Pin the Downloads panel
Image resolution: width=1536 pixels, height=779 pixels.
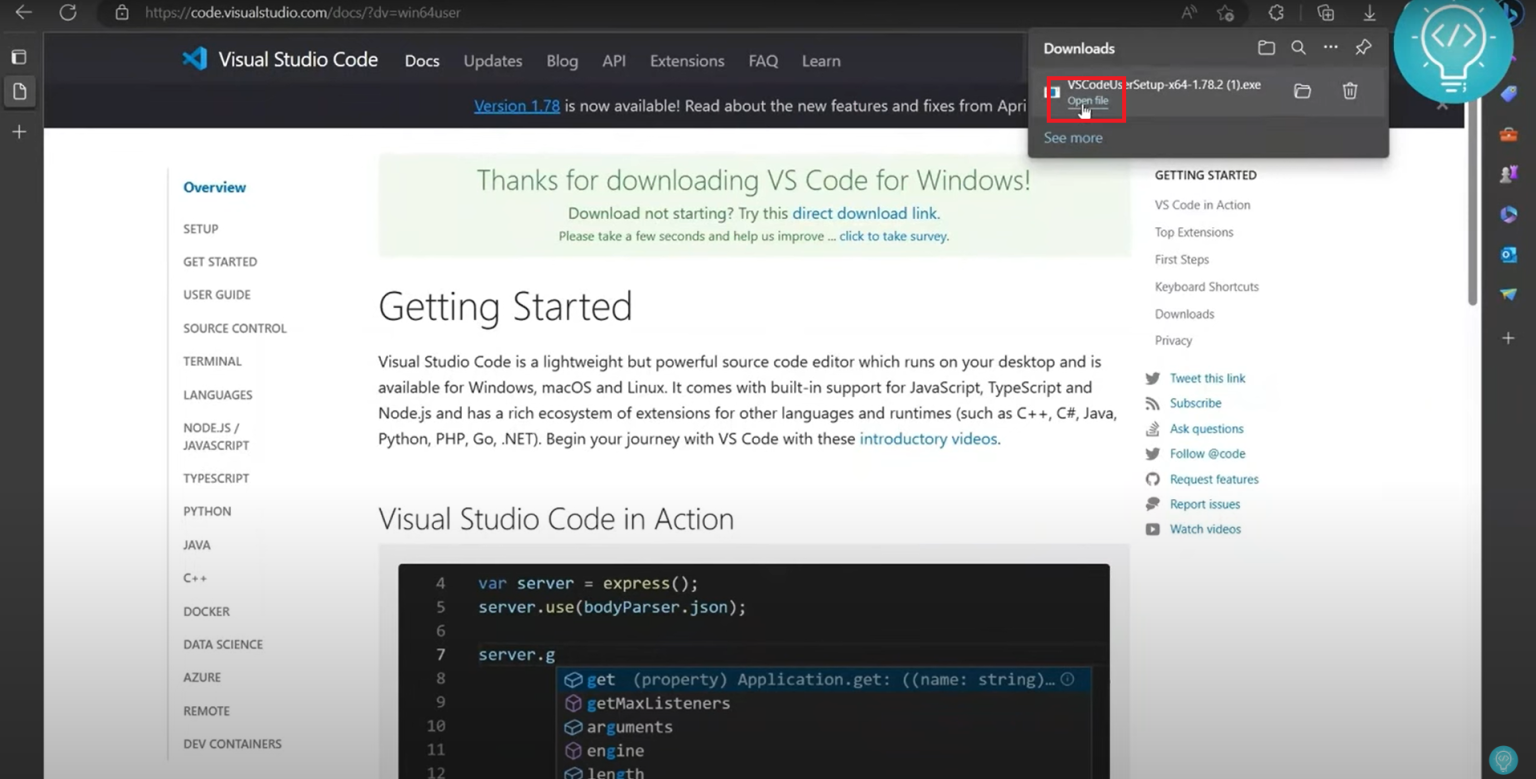(x=1363, y=47)
